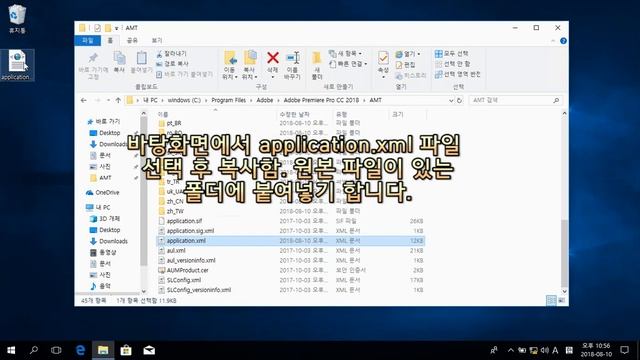Click the Help question mark icon

tap(563, 41)
